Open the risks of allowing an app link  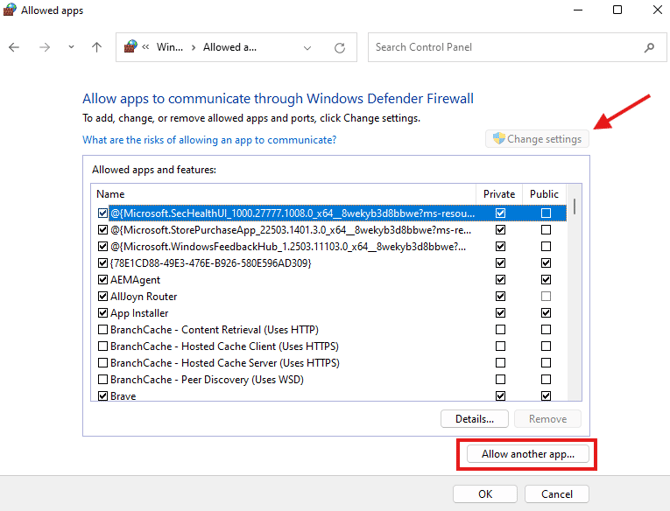click(x=209, y=140)
